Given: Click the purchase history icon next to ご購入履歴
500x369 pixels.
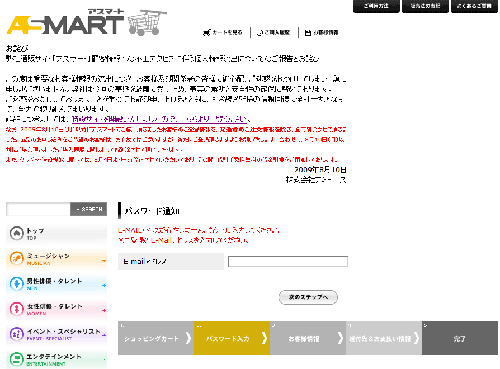Looking at the screenshot, I should click(x=260, y=32).
